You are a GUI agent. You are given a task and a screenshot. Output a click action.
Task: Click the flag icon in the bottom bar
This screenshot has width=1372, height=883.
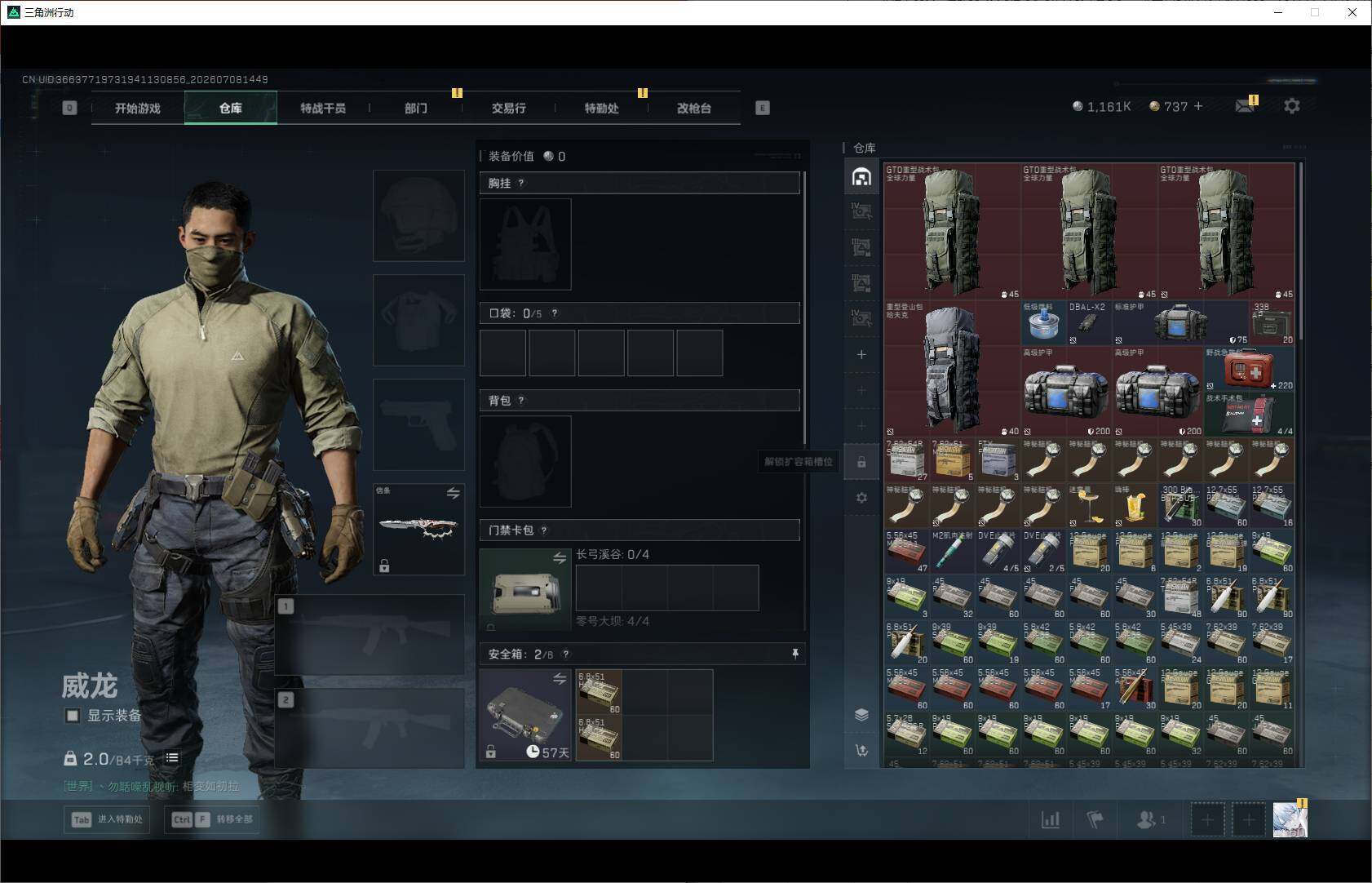pyautogui.click(x=1095, y=819)
